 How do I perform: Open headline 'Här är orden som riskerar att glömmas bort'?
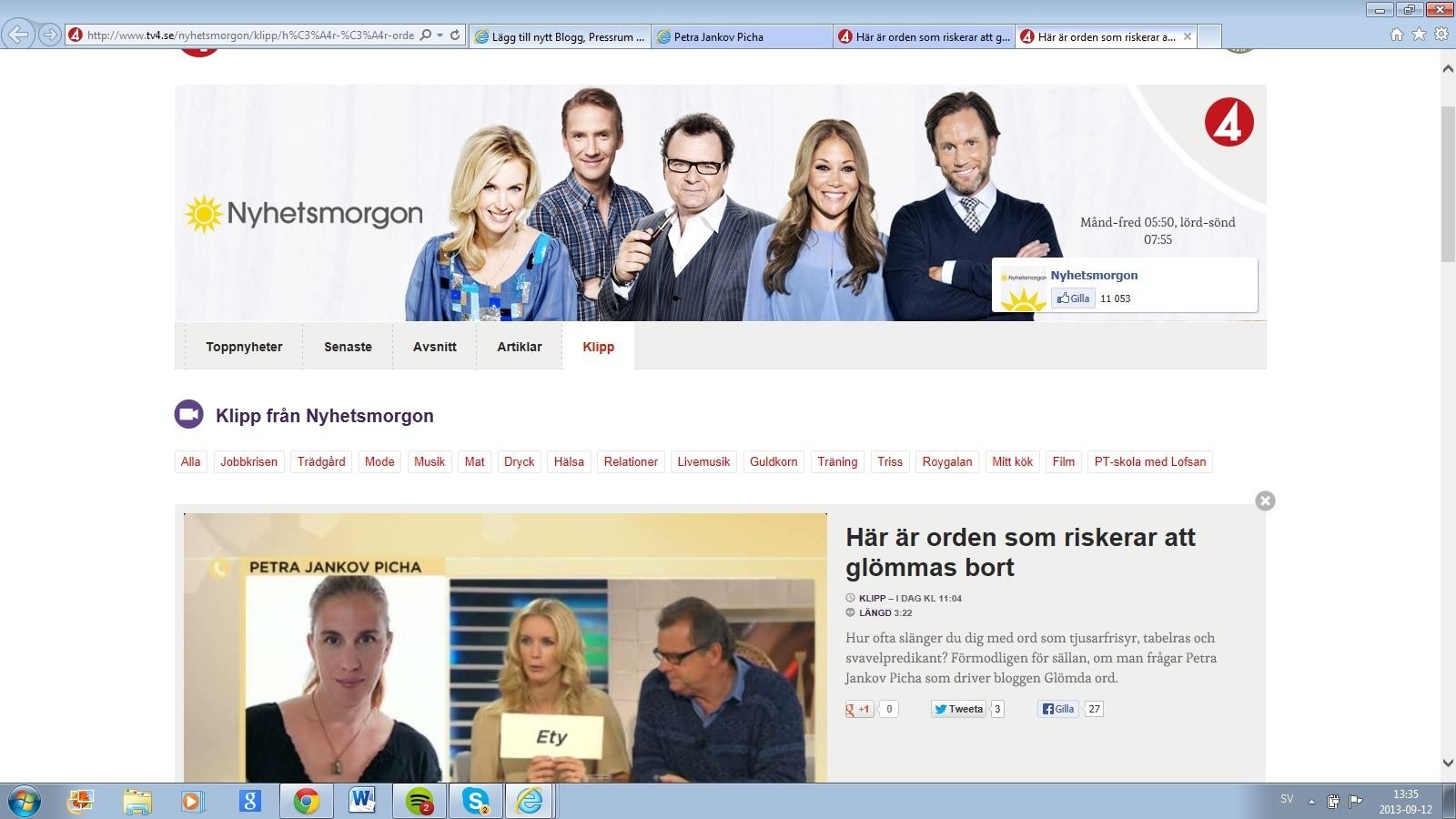(x=1020, y=552)
